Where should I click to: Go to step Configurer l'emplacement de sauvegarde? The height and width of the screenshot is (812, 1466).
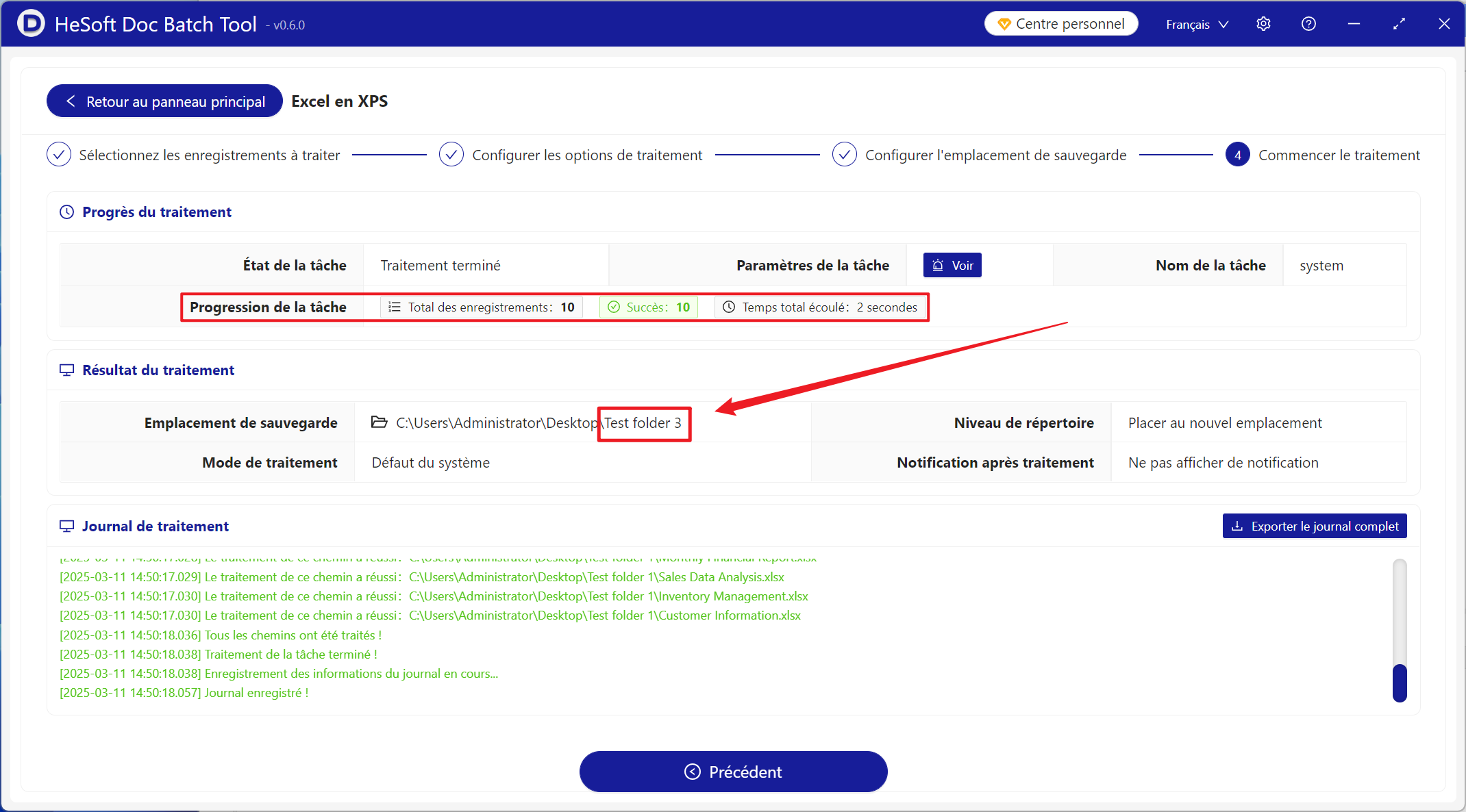pyautogui.click(x=980, y=155)
